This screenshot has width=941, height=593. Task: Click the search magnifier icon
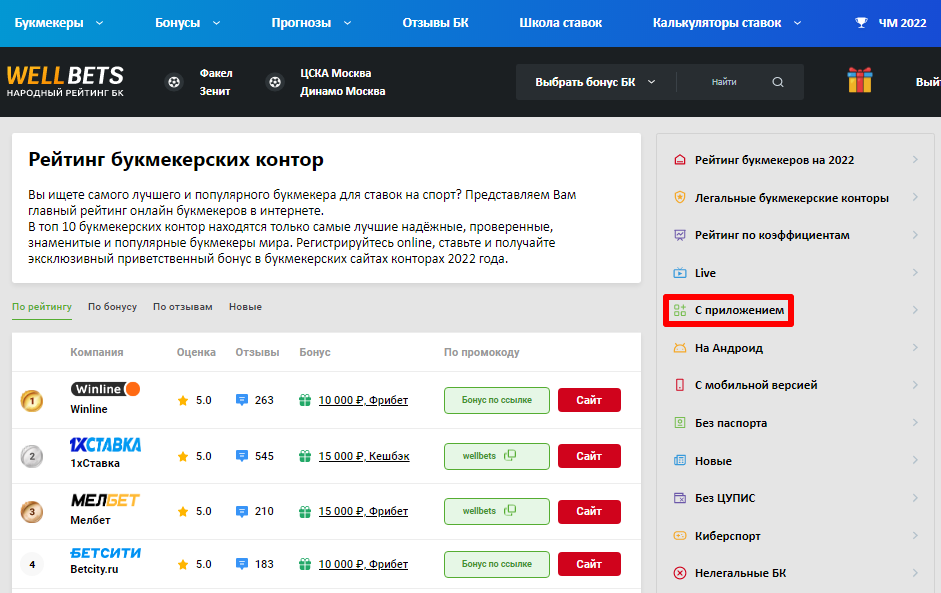(x=778, y=82)
